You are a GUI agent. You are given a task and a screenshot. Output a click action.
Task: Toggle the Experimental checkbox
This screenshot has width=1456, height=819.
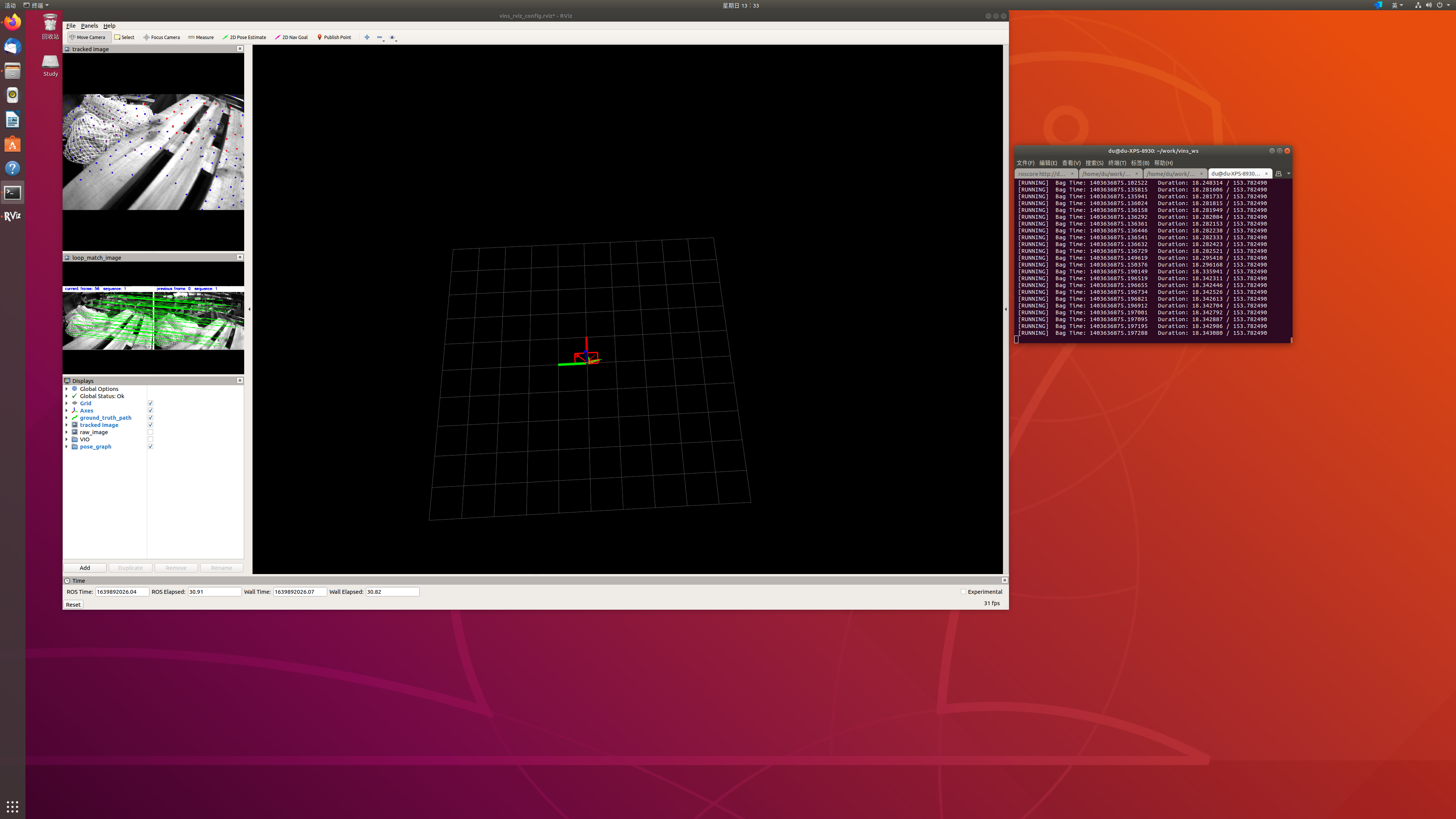(963, 592)
